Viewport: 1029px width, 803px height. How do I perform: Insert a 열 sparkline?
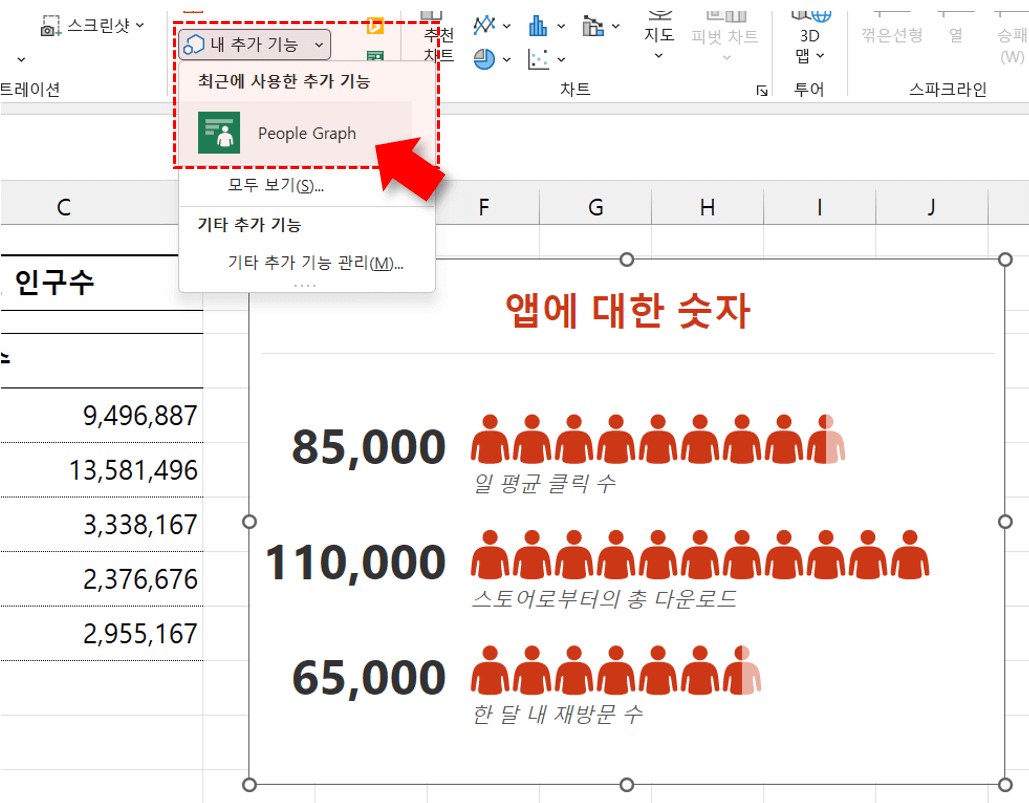[956, 28]
